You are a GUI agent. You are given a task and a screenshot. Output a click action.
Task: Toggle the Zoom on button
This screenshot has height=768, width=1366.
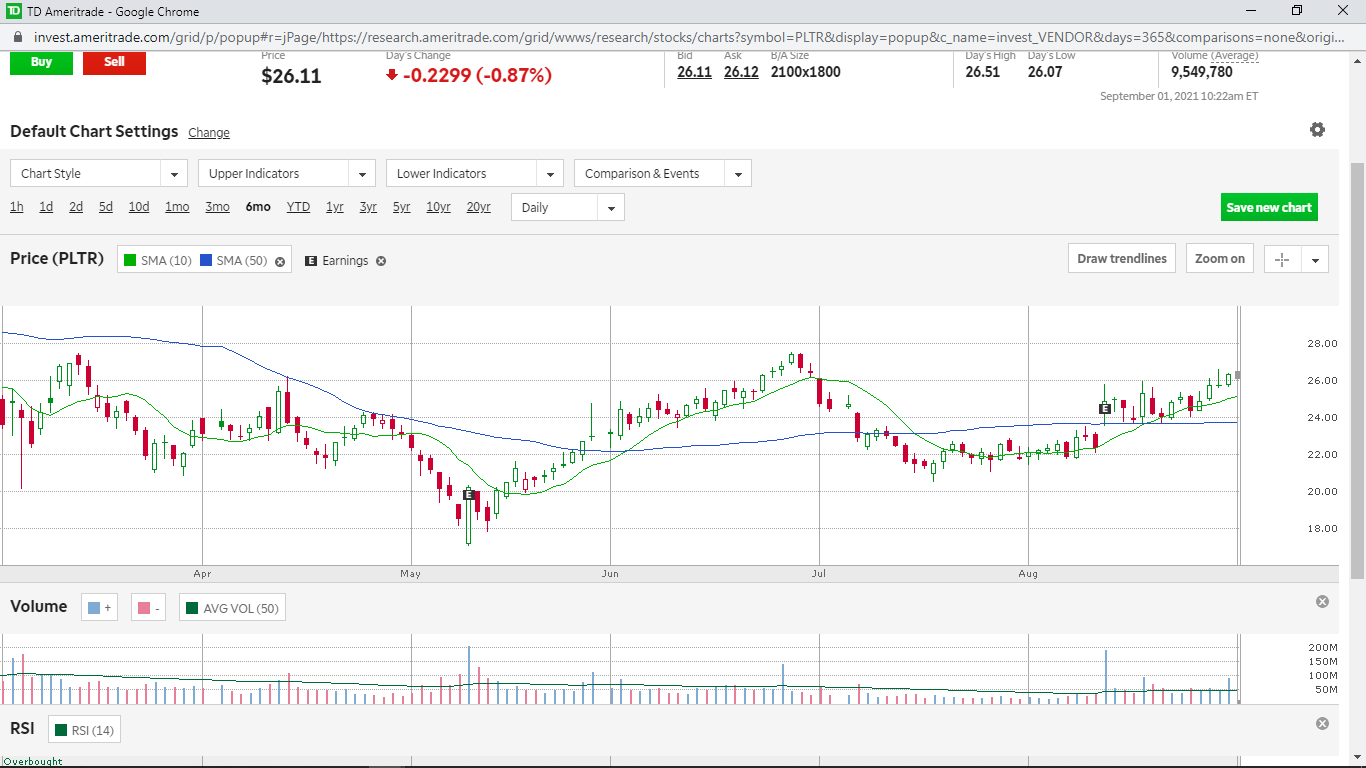pyautogui.click(x=1220, y=259)
